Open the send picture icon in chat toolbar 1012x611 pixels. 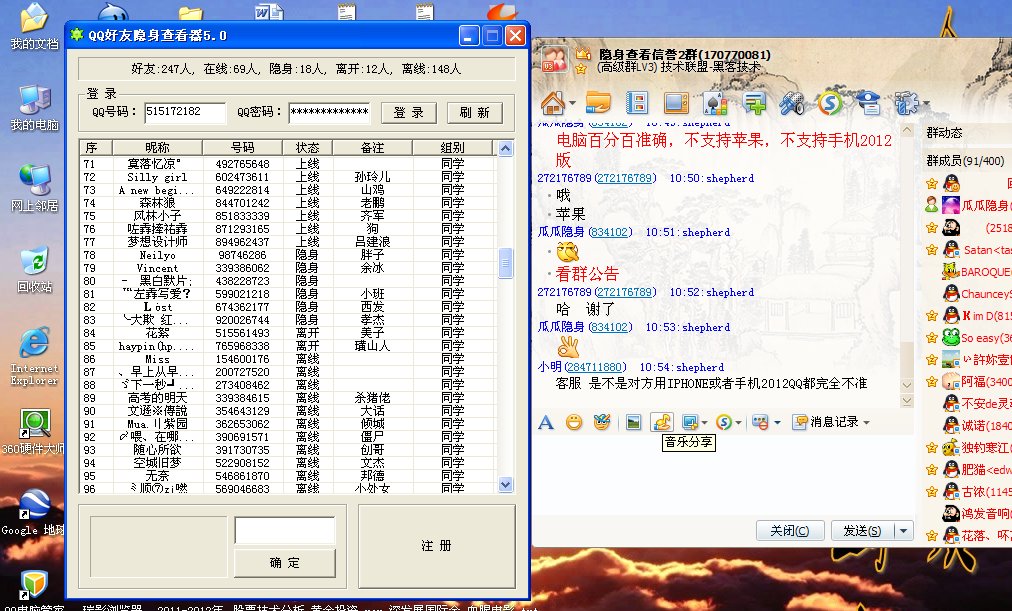[633, 422]
